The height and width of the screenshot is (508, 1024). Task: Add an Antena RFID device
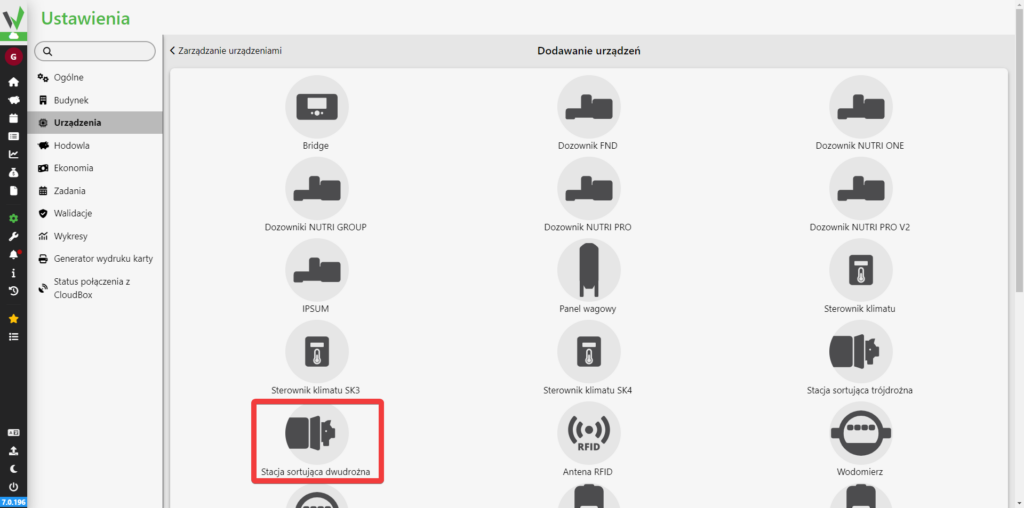(x=588, y=441)
